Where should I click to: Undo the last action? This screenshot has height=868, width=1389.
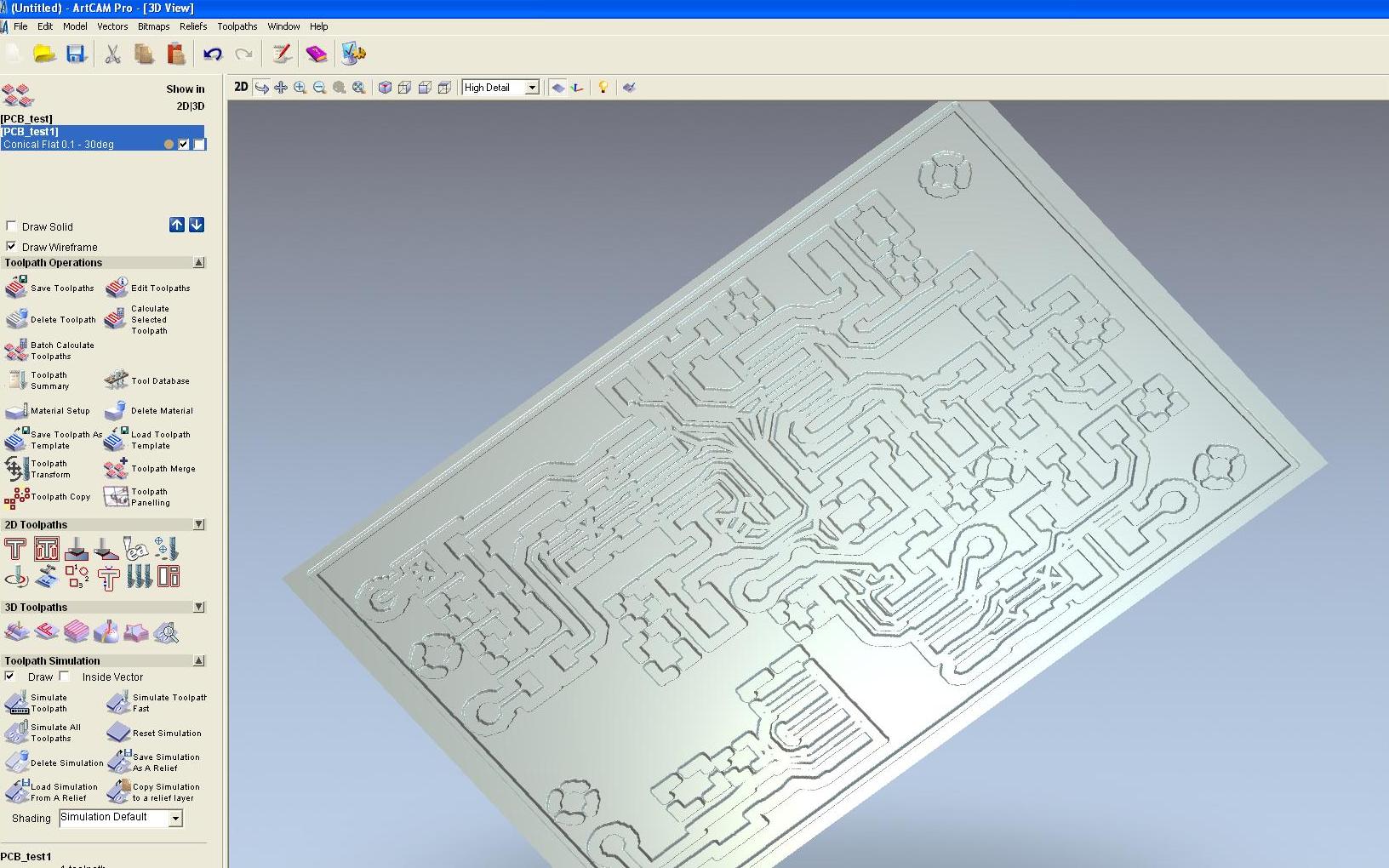(213, 54)
